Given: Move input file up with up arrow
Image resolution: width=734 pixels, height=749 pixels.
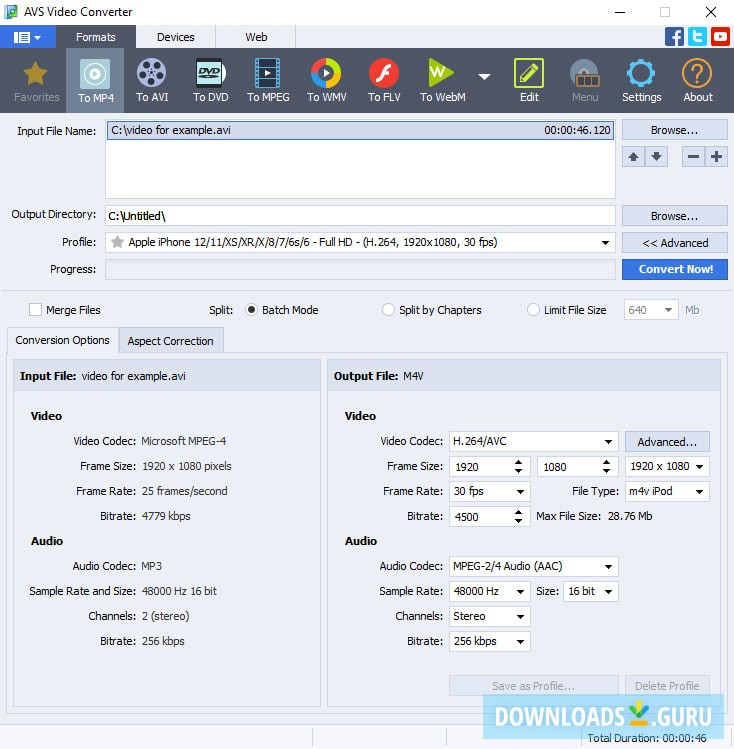Looking at the screenshot, I should tap(633, 157).
